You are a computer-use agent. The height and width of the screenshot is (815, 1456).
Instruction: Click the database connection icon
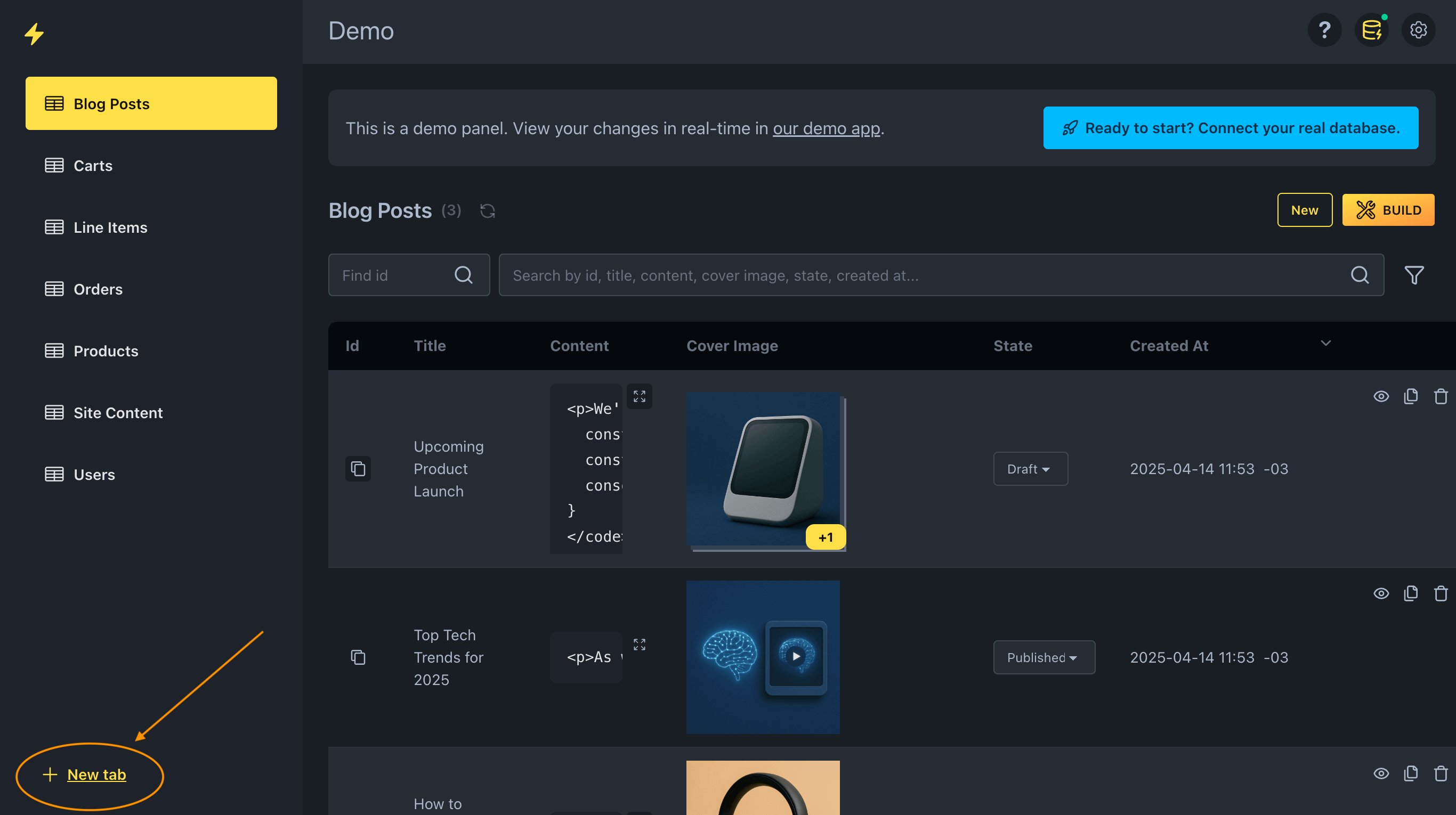[x=1371, y=30]
